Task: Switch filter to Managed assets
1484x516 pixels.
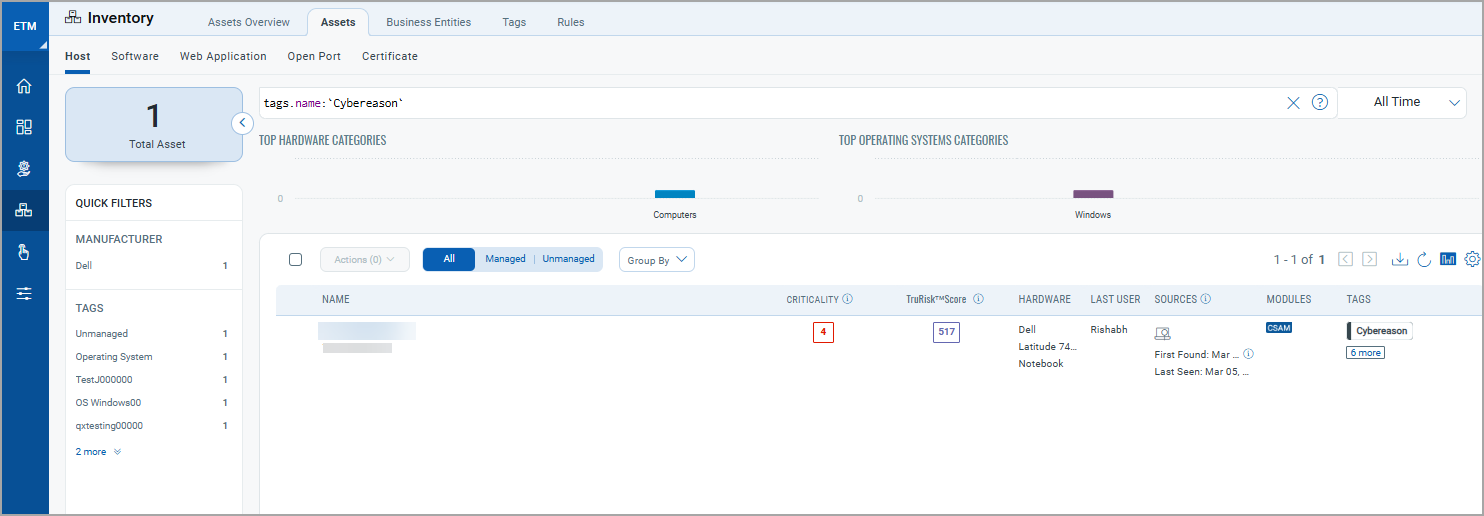Action: tap(505, 259)
